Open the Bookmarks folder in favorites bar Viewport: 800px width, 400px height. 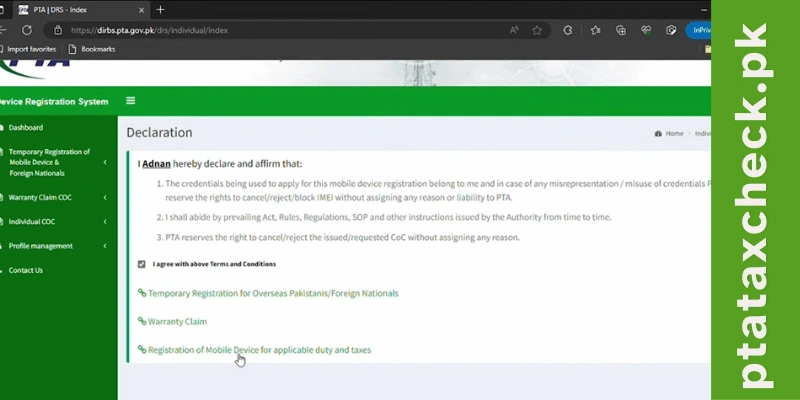(92, 49)
